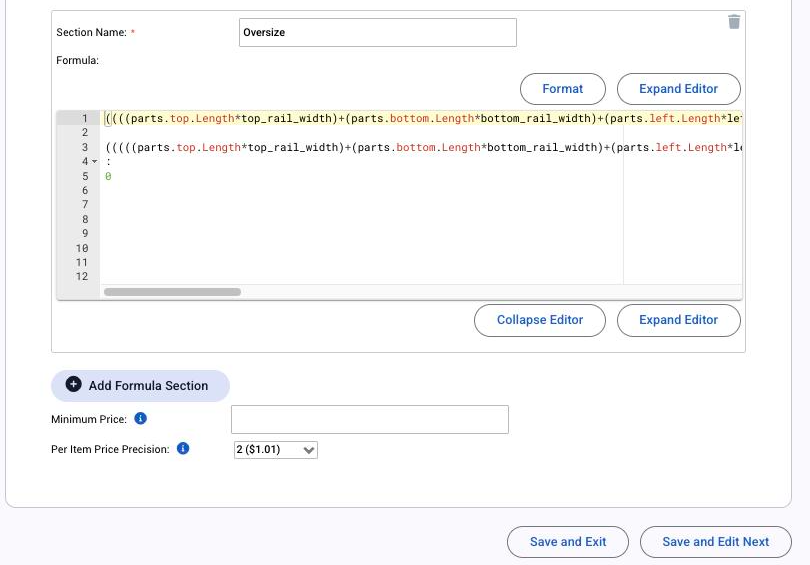Click the plus icon in Add Formula Section

[x=73, y=384]
